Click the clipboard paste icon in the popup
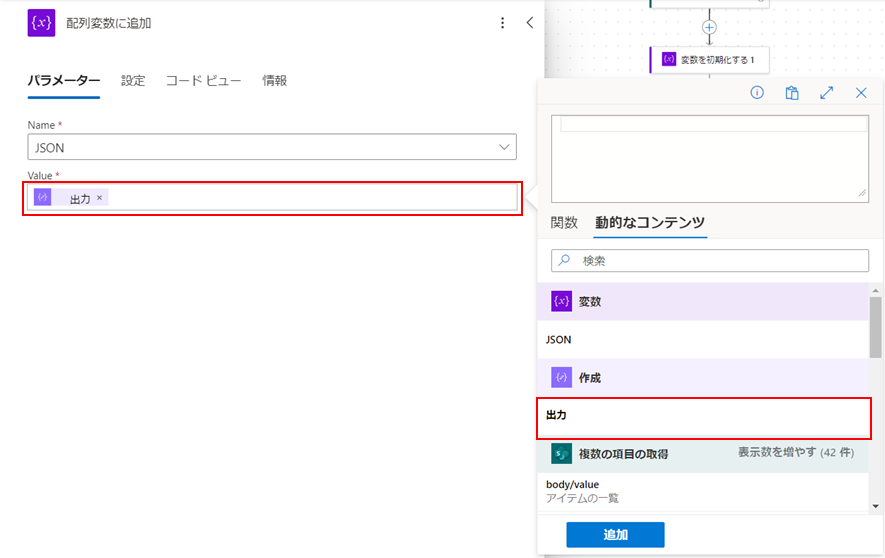885x558 pixels. 792,93
